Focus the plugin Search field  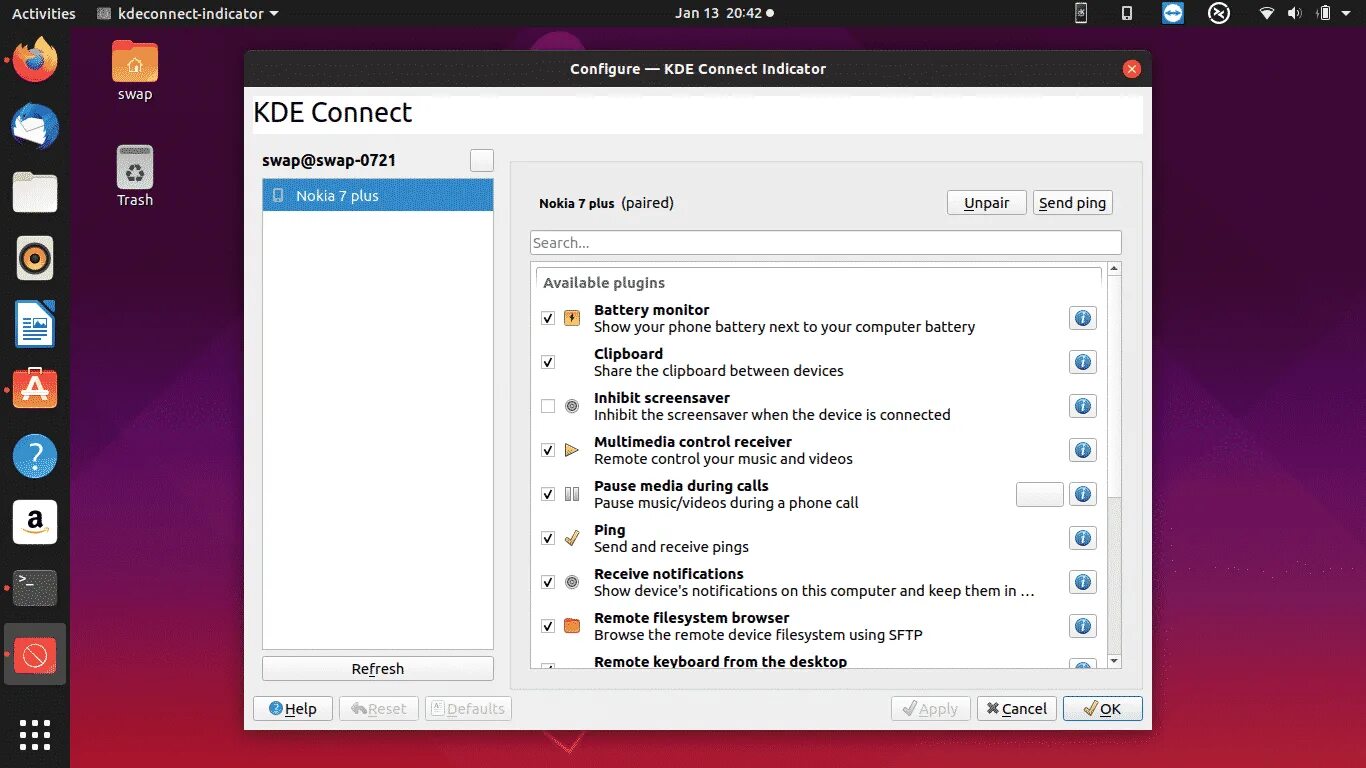pos(826,242)
